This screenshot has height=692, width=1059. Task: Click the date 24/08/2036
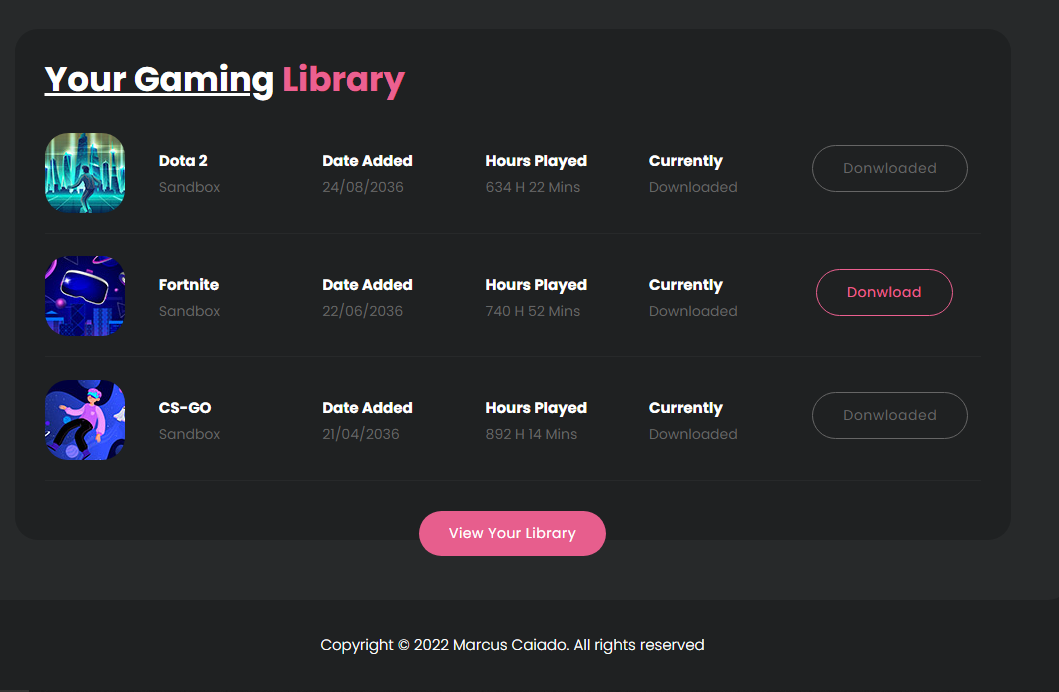tap(363, 187)
